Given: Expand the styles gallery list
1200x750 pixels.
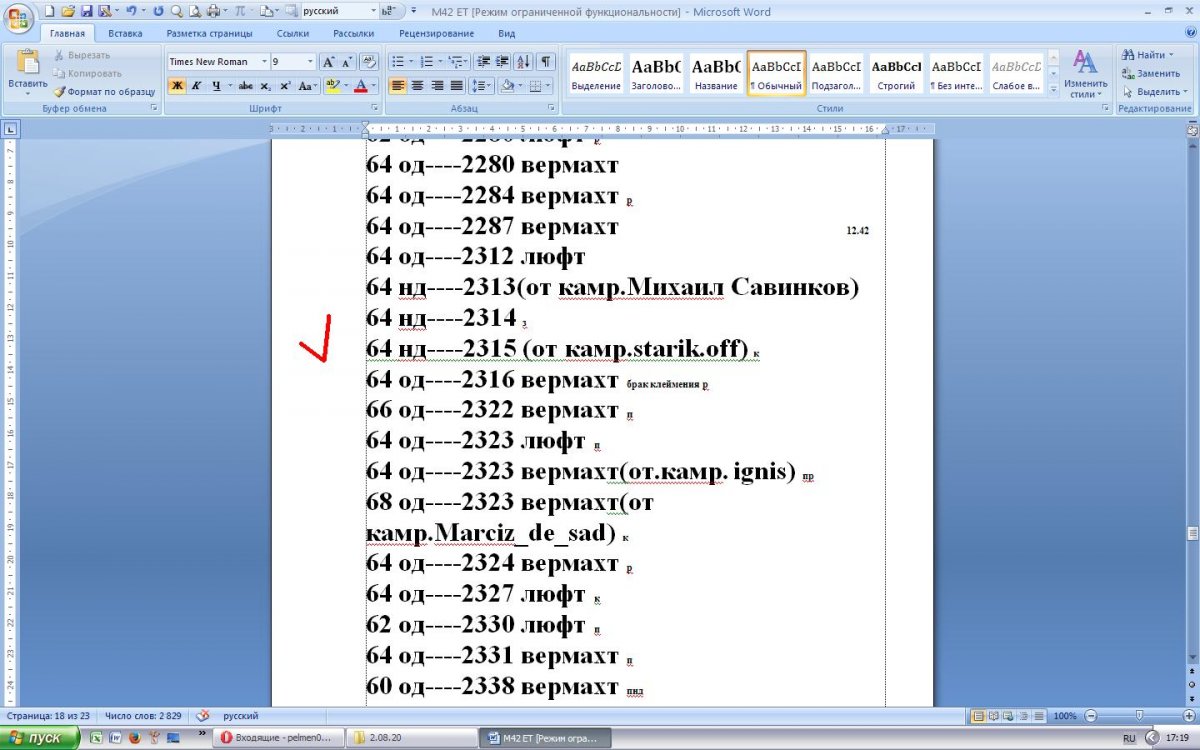Looking at the screenshot, I should tap(1051, 88).
